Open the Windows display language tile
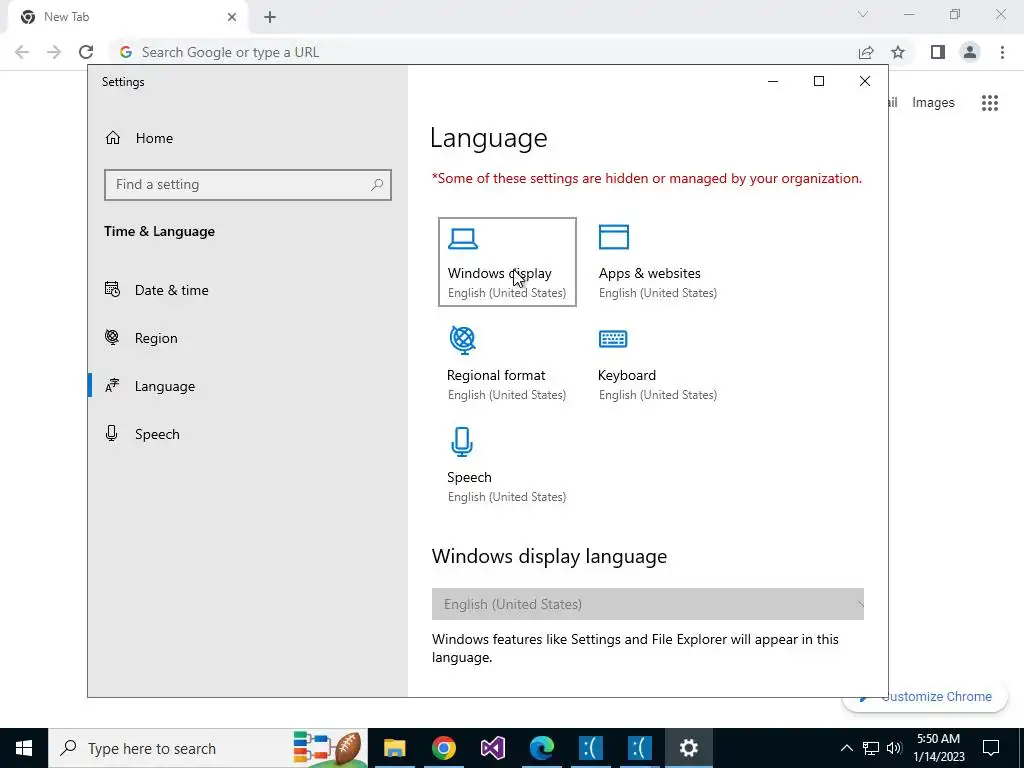The height and width of the screenshot is (768, 1024). 507,262
